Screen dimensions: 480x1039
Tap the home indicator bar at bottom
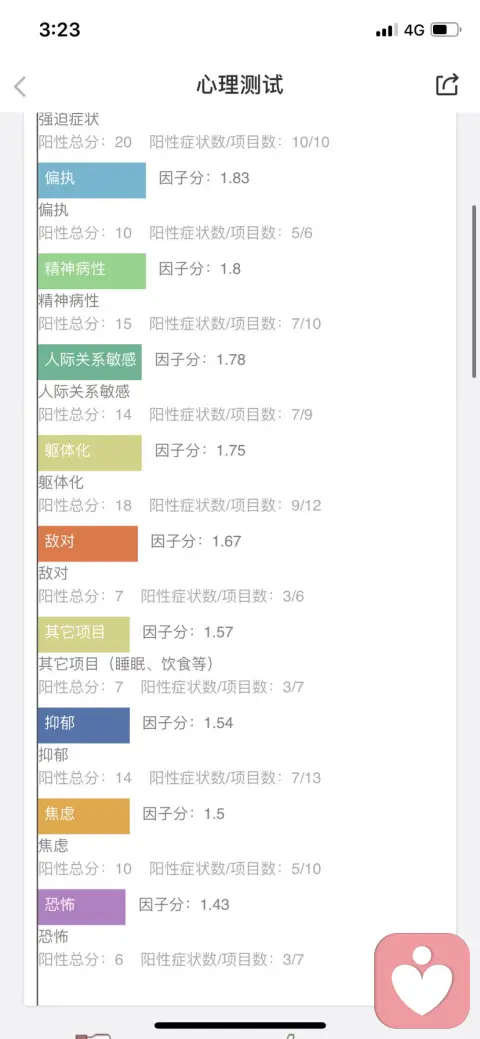pyautogui.click(x=240, y=1025)
